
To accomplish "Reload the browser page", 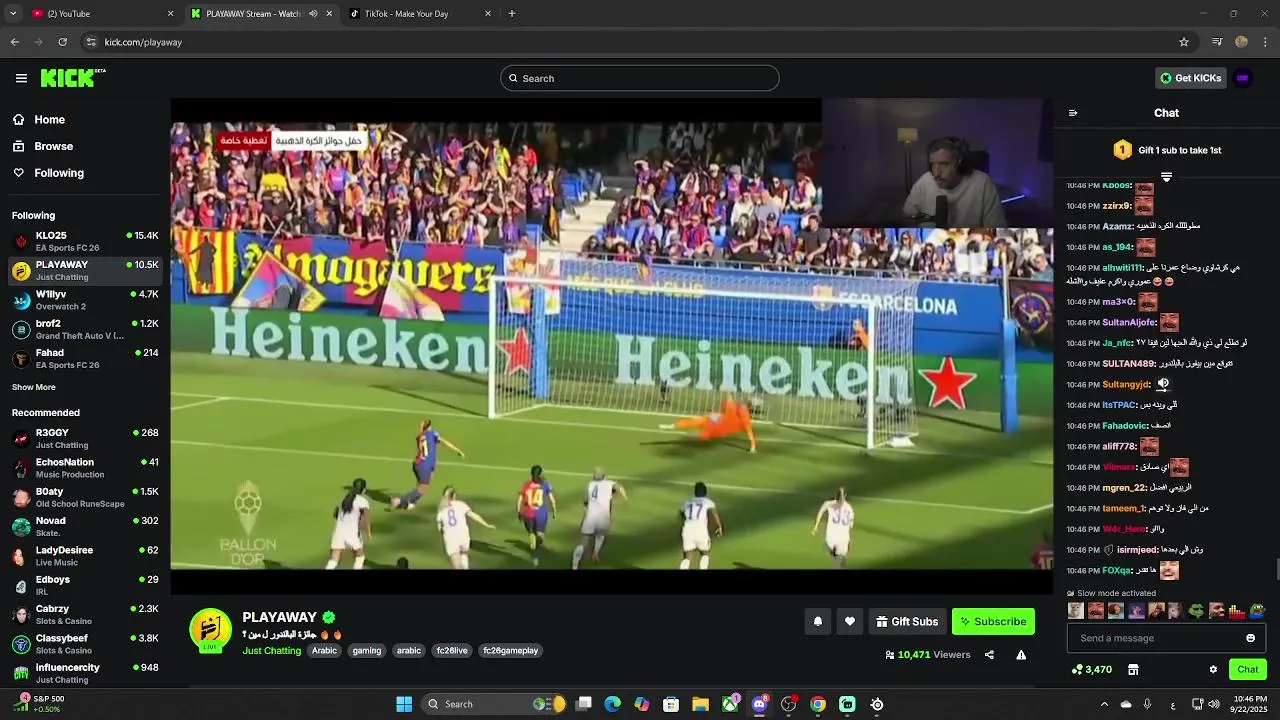I will 62,42.
